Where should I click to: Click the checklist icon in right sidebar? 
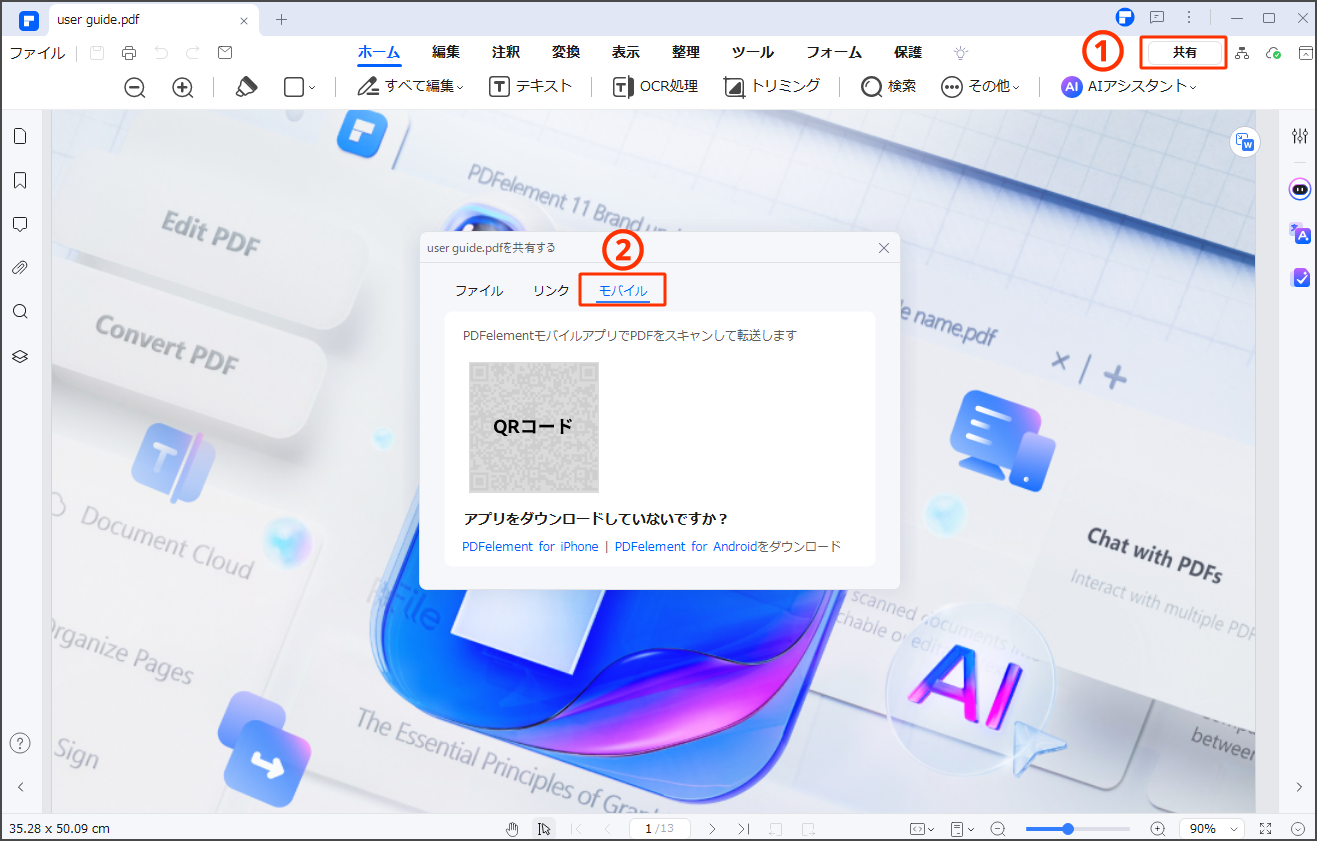tap(1300, 277)
